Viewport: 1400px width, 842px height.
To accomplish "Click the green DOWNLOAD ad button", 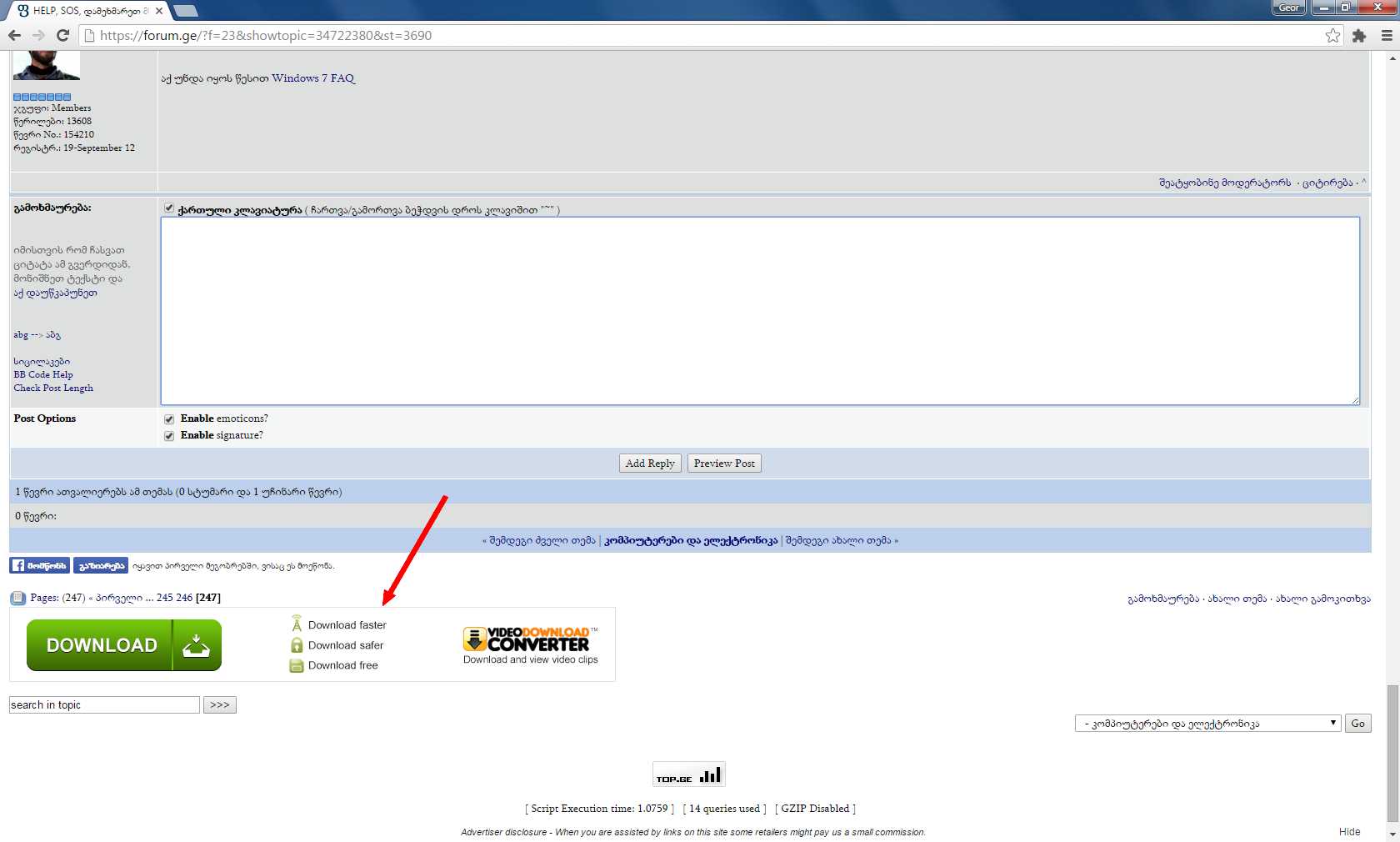I will [x=124, y=645].
